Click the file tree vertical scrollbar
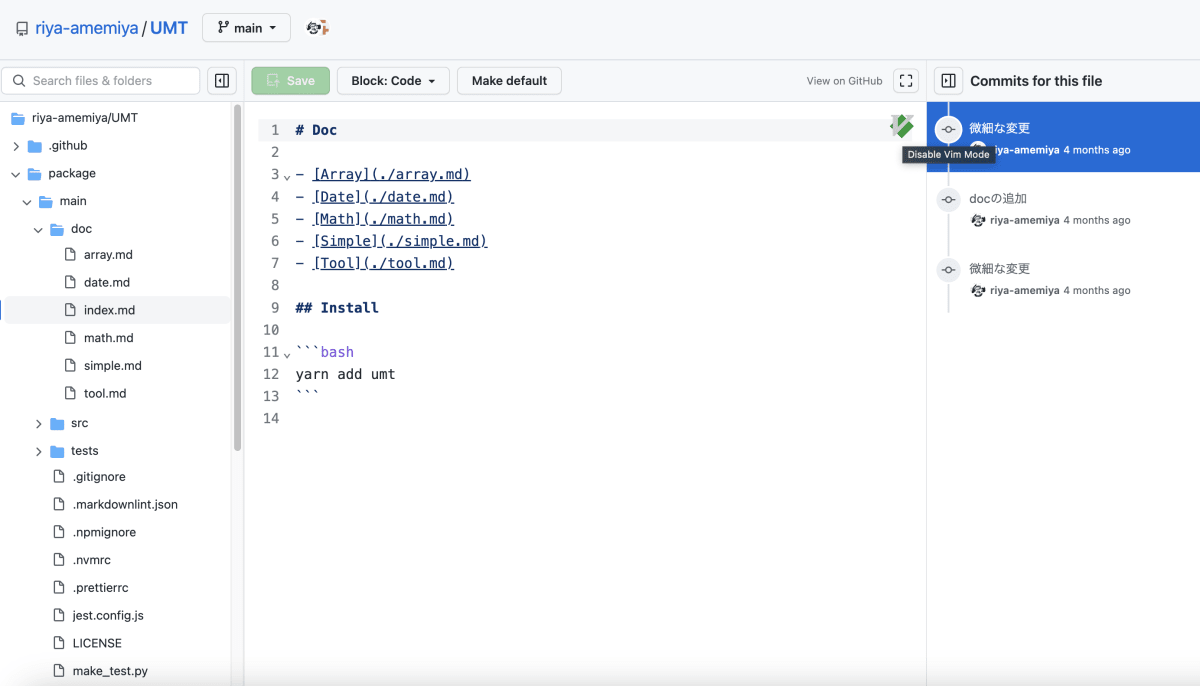The width and height of the screenshot is (1200, 686). point(237,278)
